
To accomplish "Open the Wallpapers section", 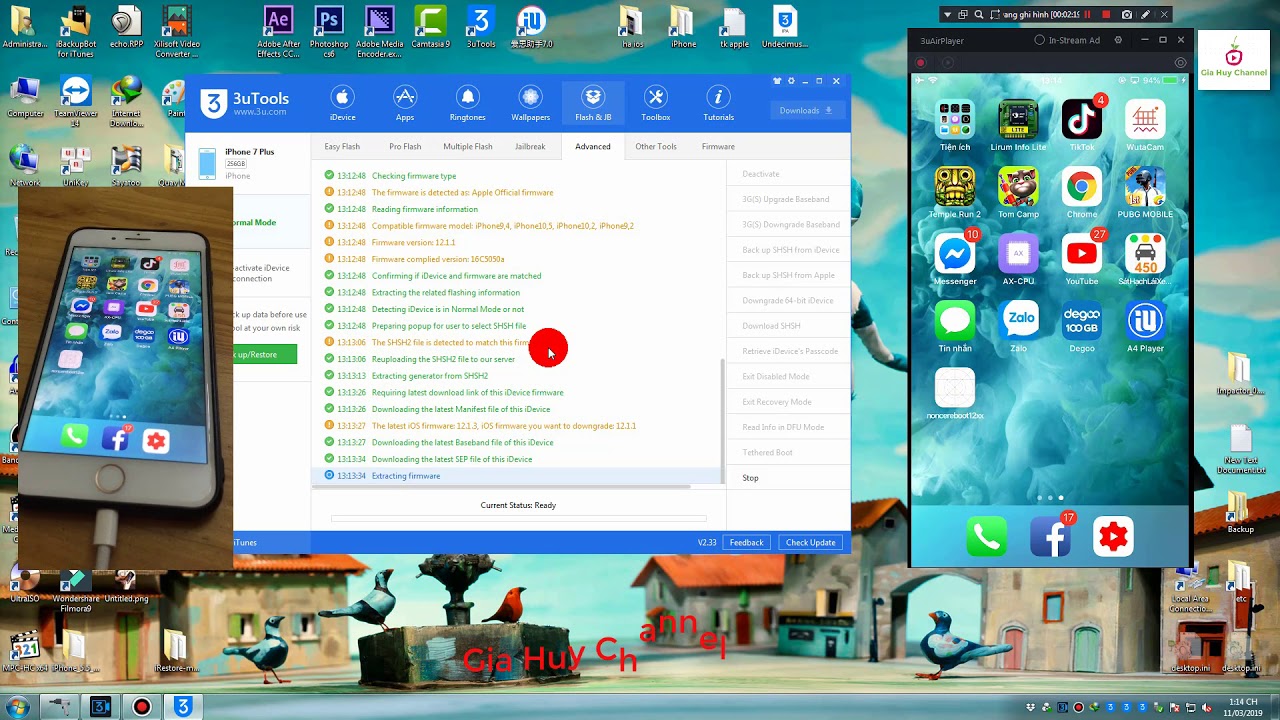I will [x=530, y=104].
